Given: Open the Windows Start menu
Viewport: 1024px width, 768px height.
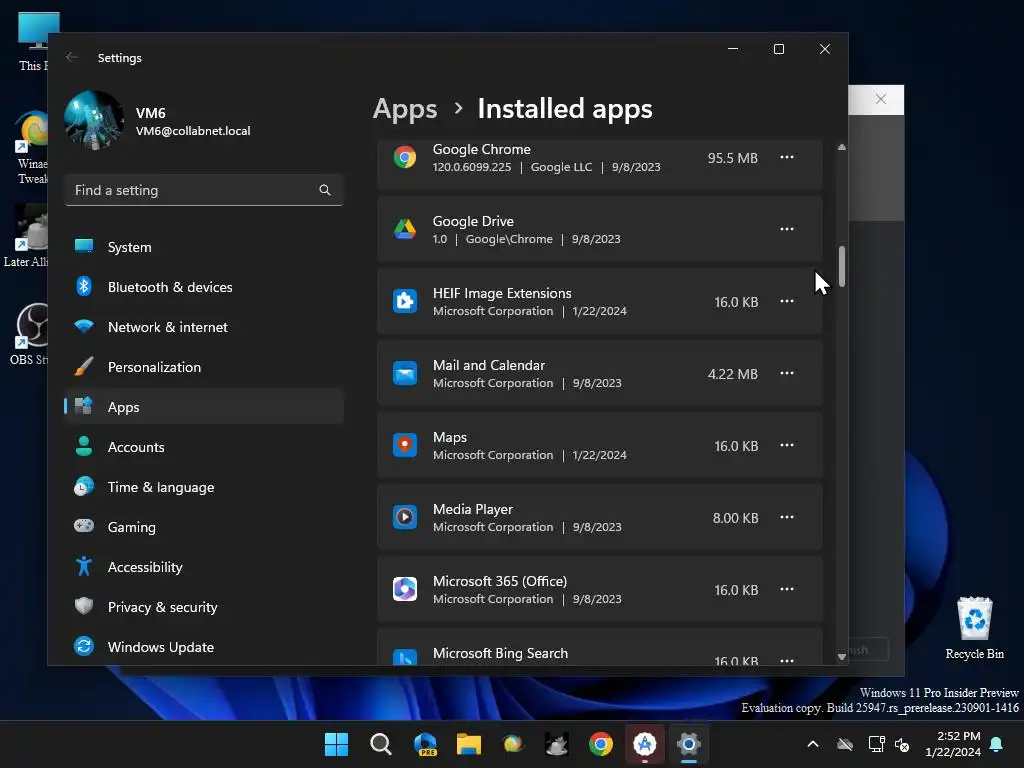Looking at the screenshot, I should pos(336,744).
